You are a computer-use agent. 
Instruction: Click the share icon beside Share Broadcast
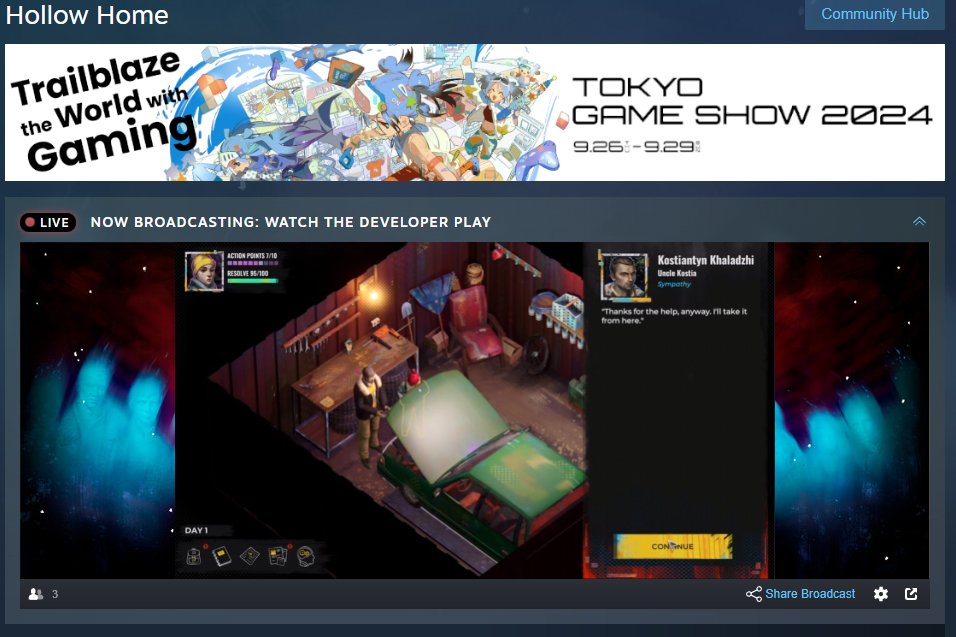[754, 594]
